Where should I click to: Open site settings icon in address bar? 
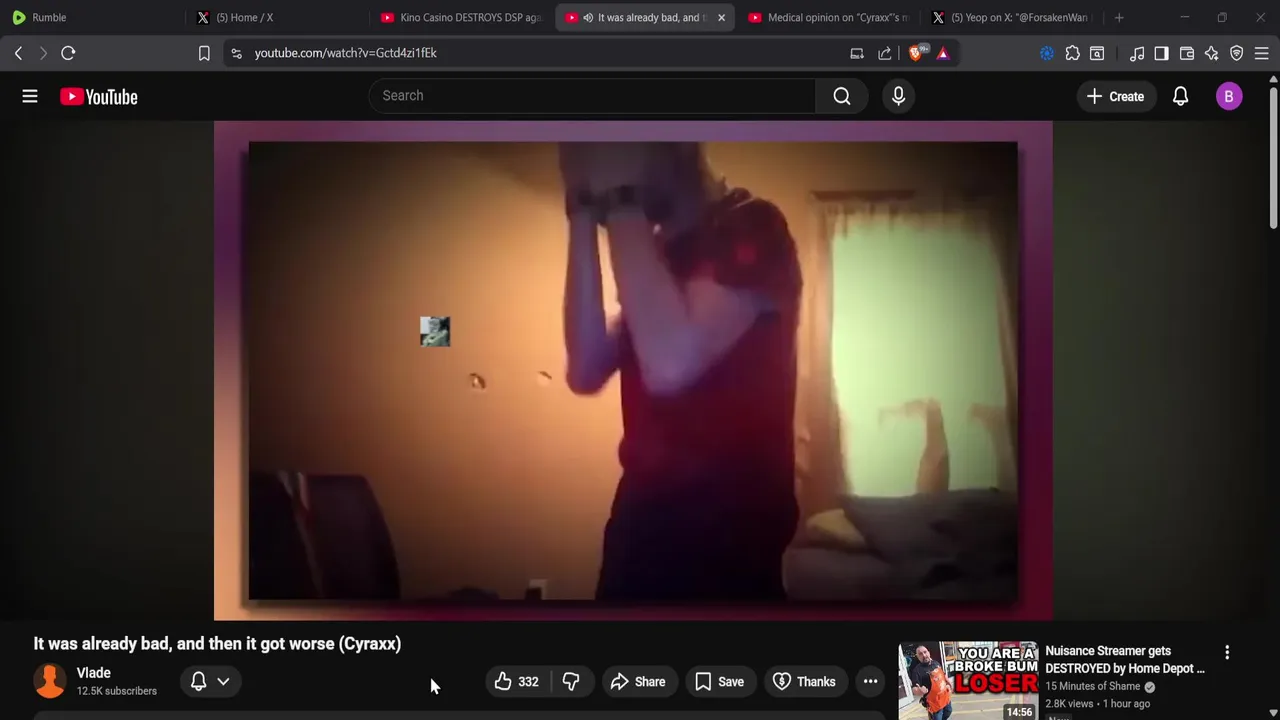236,53
